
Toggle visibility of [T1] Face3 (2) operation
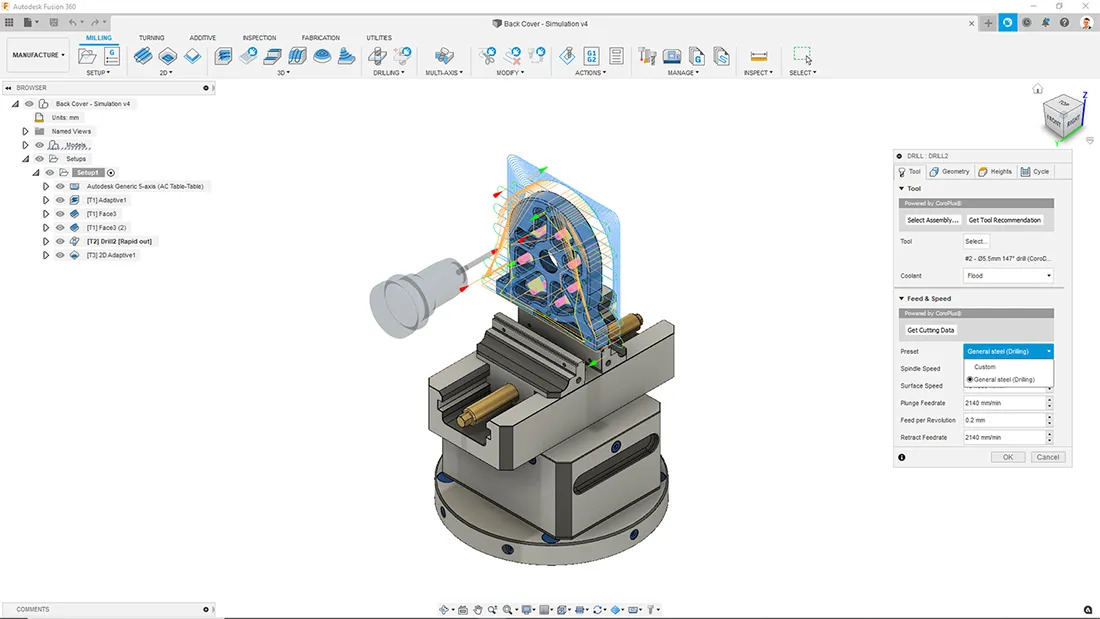click(60, 227)
